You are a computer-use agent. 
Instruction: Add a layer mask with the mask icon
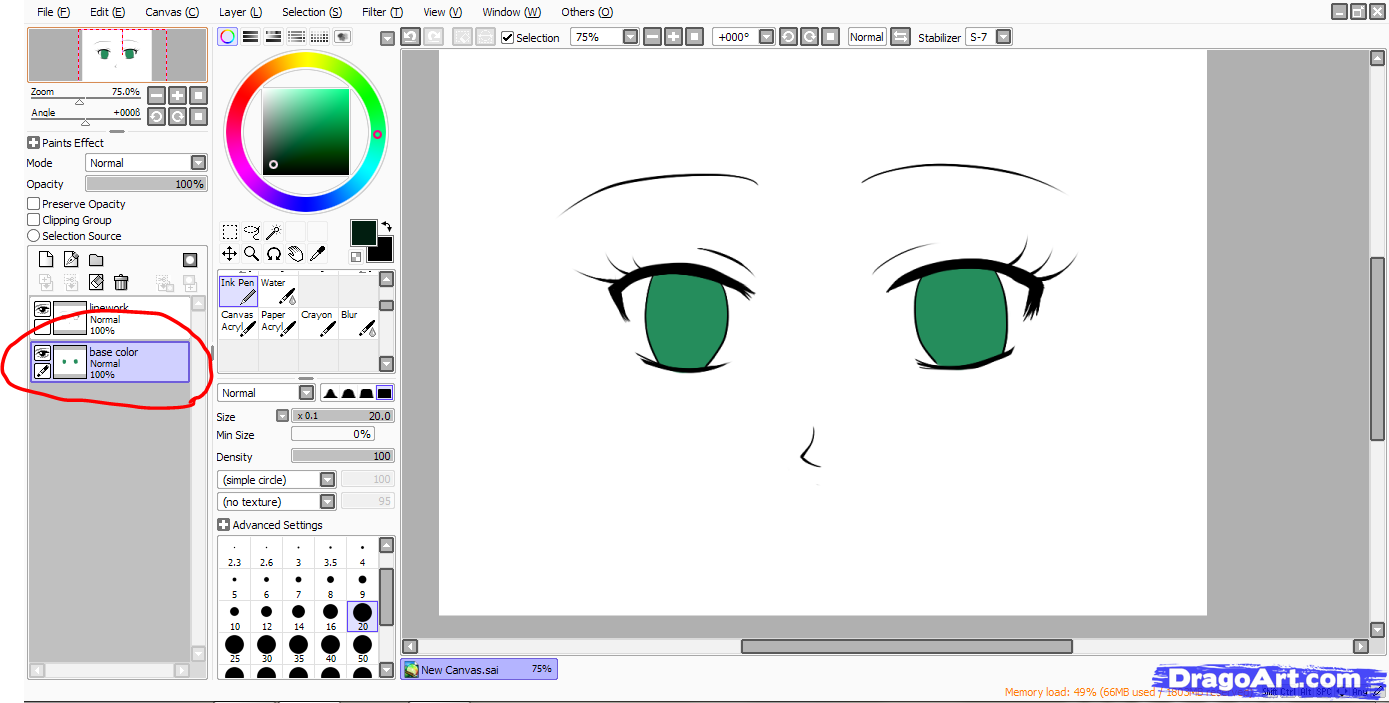click(189, 260)
